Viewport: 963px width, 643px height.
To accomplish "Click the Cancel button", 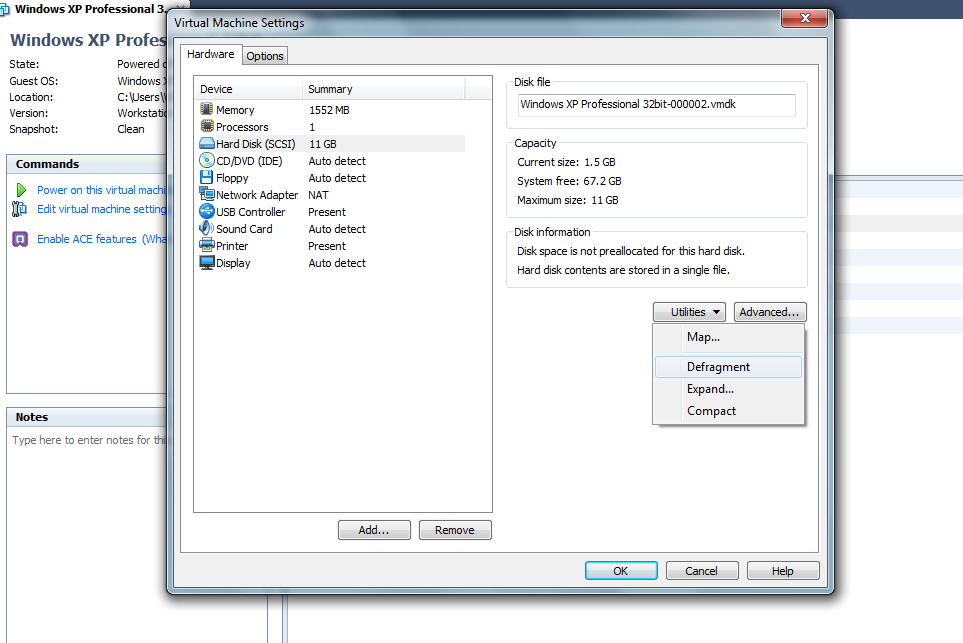I will 701,571.
